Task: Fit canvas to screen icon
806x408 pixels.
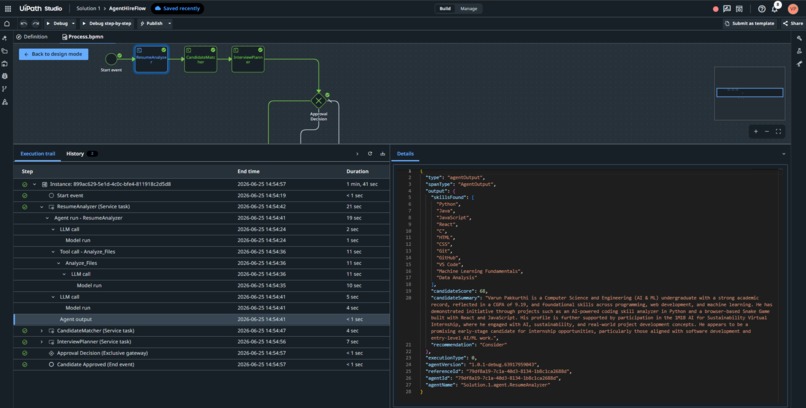Action: tap(778, 132)
